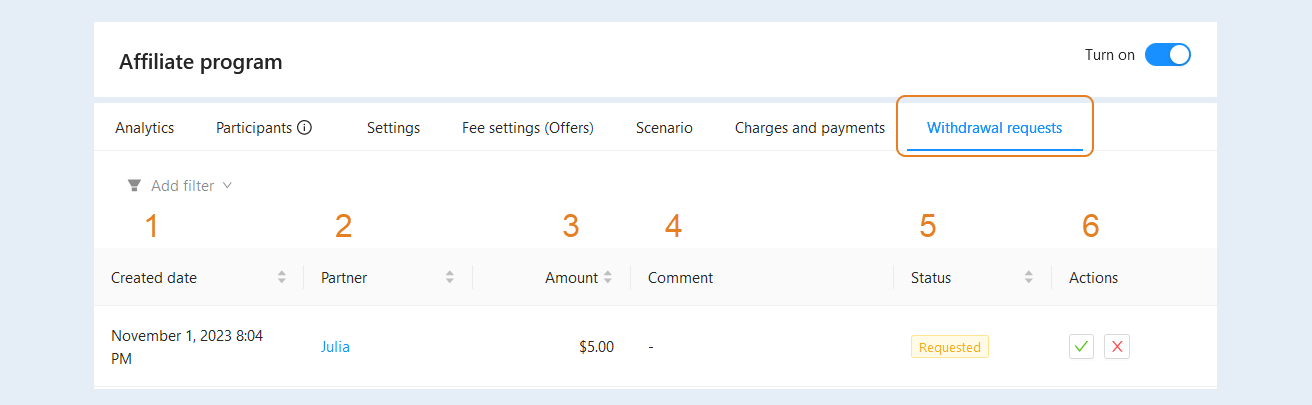This screenshot has height=405, width=1312.
Task: Sort the Status column using the arrows icon
Action: click(x=1029, y=278)
